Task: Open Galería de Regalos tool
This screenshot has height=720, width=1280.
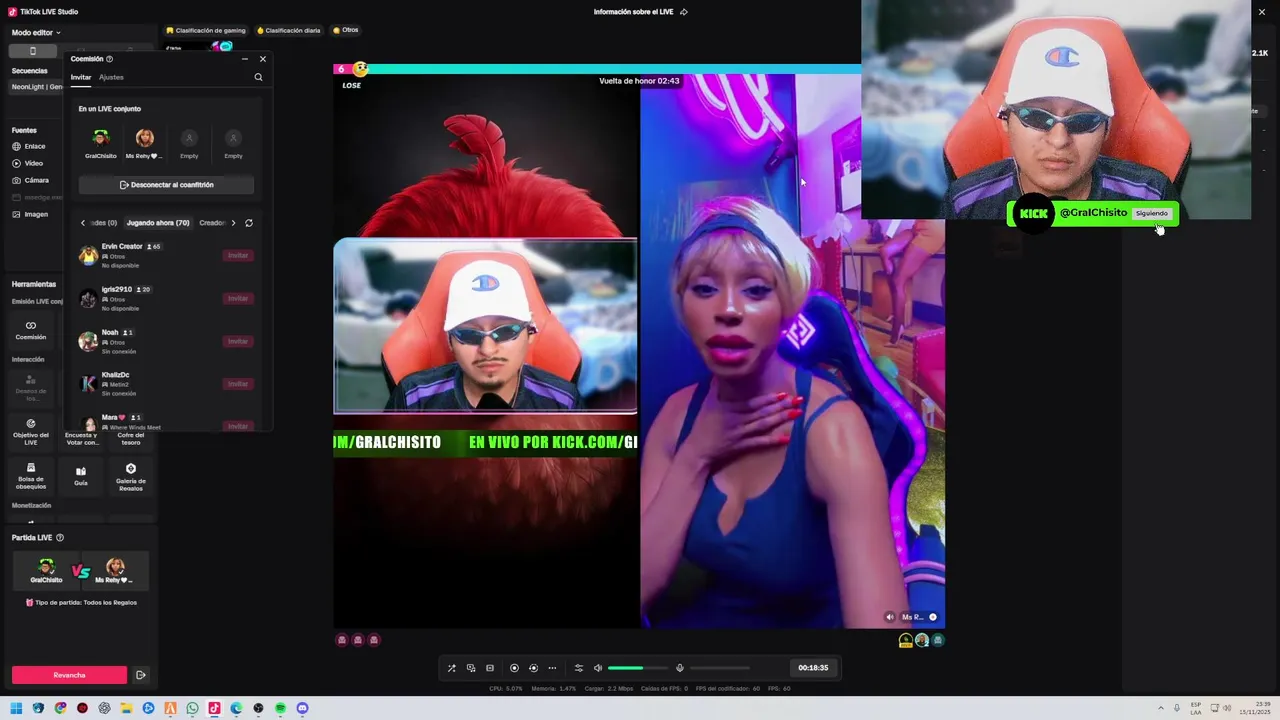Action: [131, 476]
